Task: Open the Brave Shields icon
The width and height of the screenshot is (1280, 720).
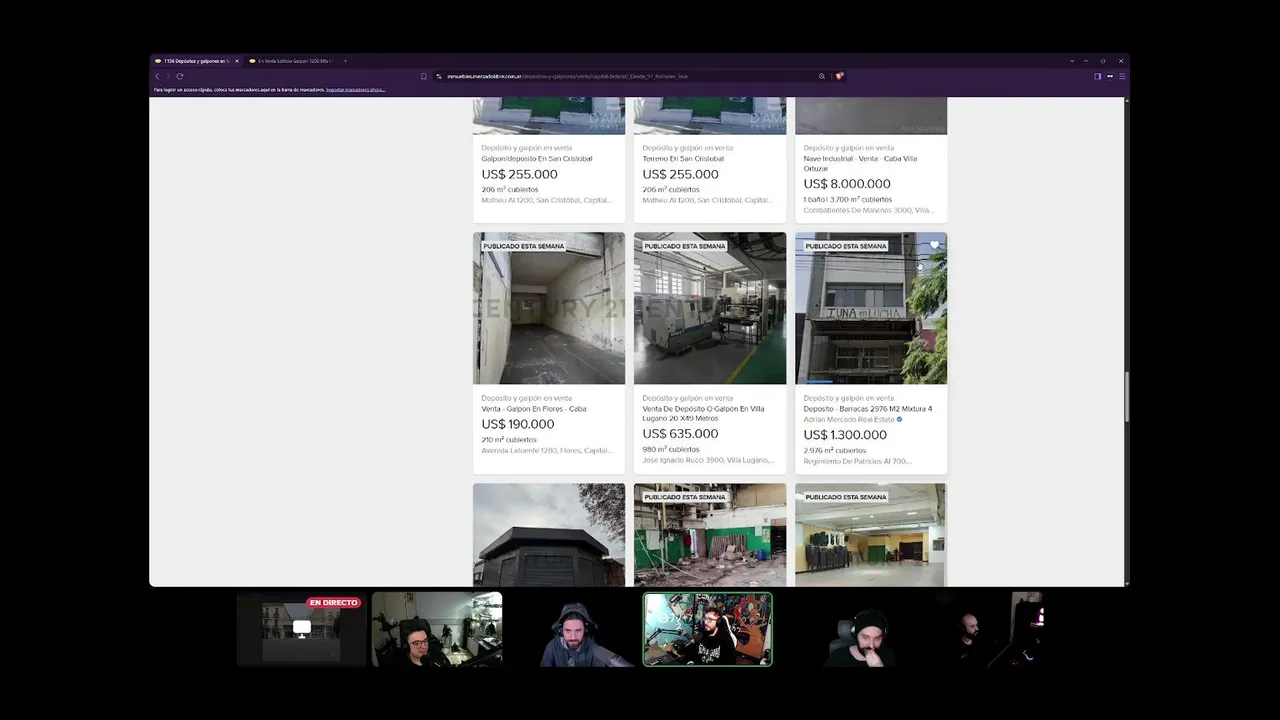Action: click(839, 76)
